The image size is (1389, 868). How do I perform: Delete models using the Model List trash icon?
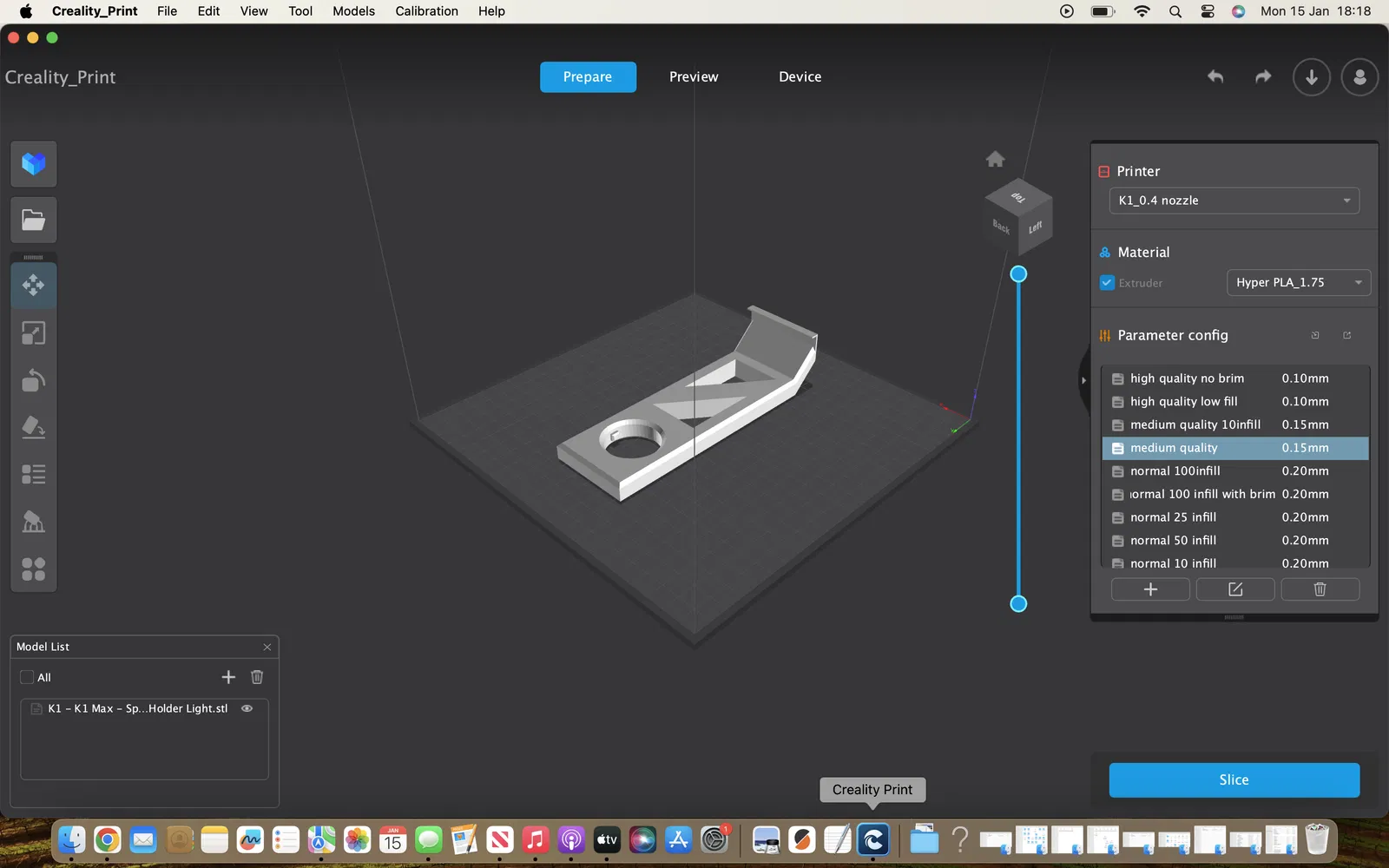tap(257, 677)
